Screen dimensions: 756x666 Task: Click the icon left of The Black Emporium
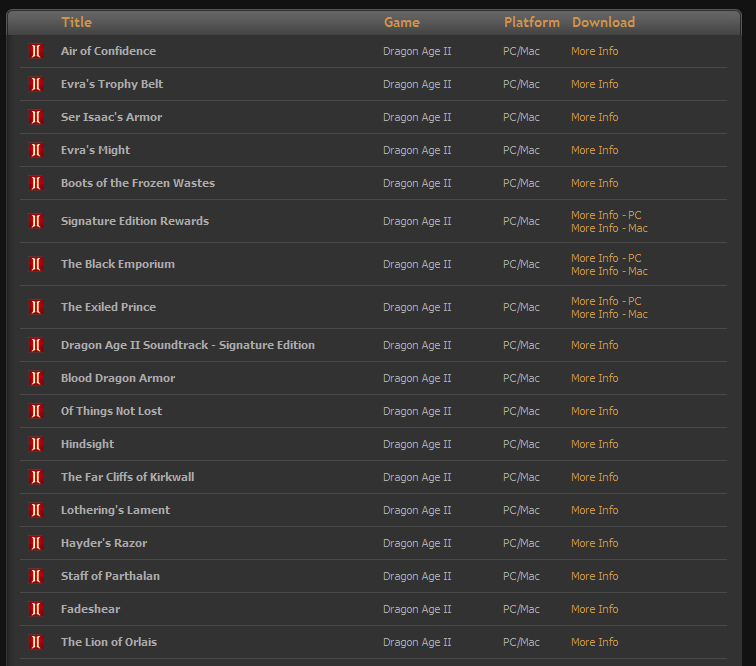click(36, 264)
